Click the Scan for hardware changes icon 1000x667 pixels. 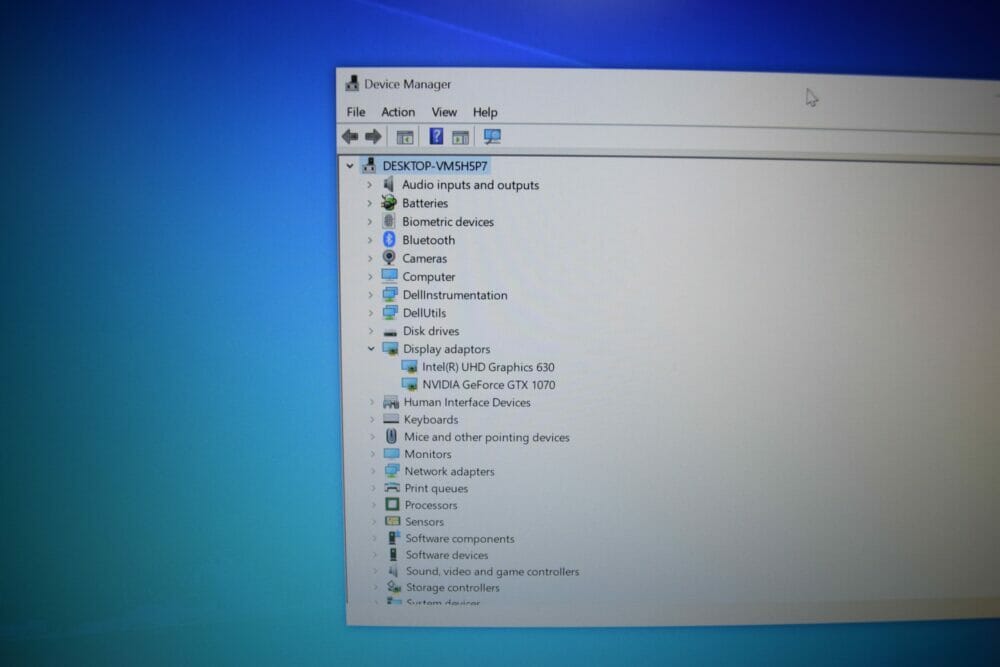492,136
